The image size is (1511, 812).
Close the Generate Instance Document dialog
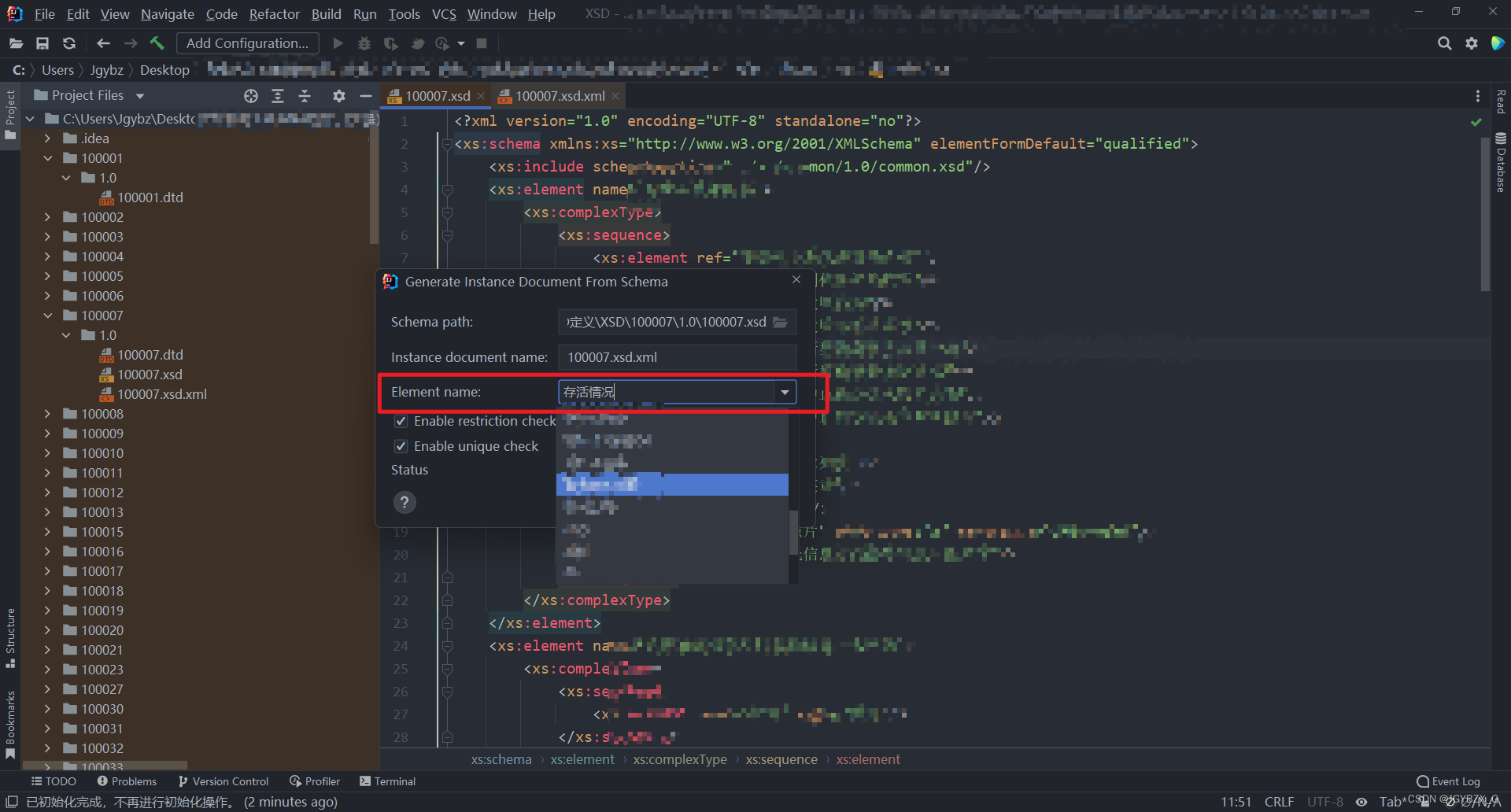click(796, 280)
